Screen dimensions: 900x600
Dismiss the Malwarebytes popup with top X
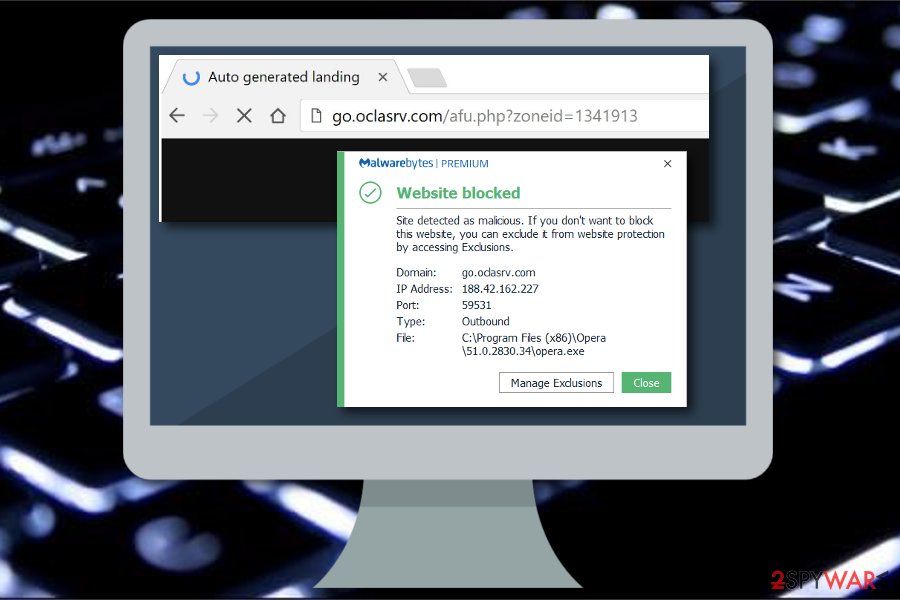(668, 164)
